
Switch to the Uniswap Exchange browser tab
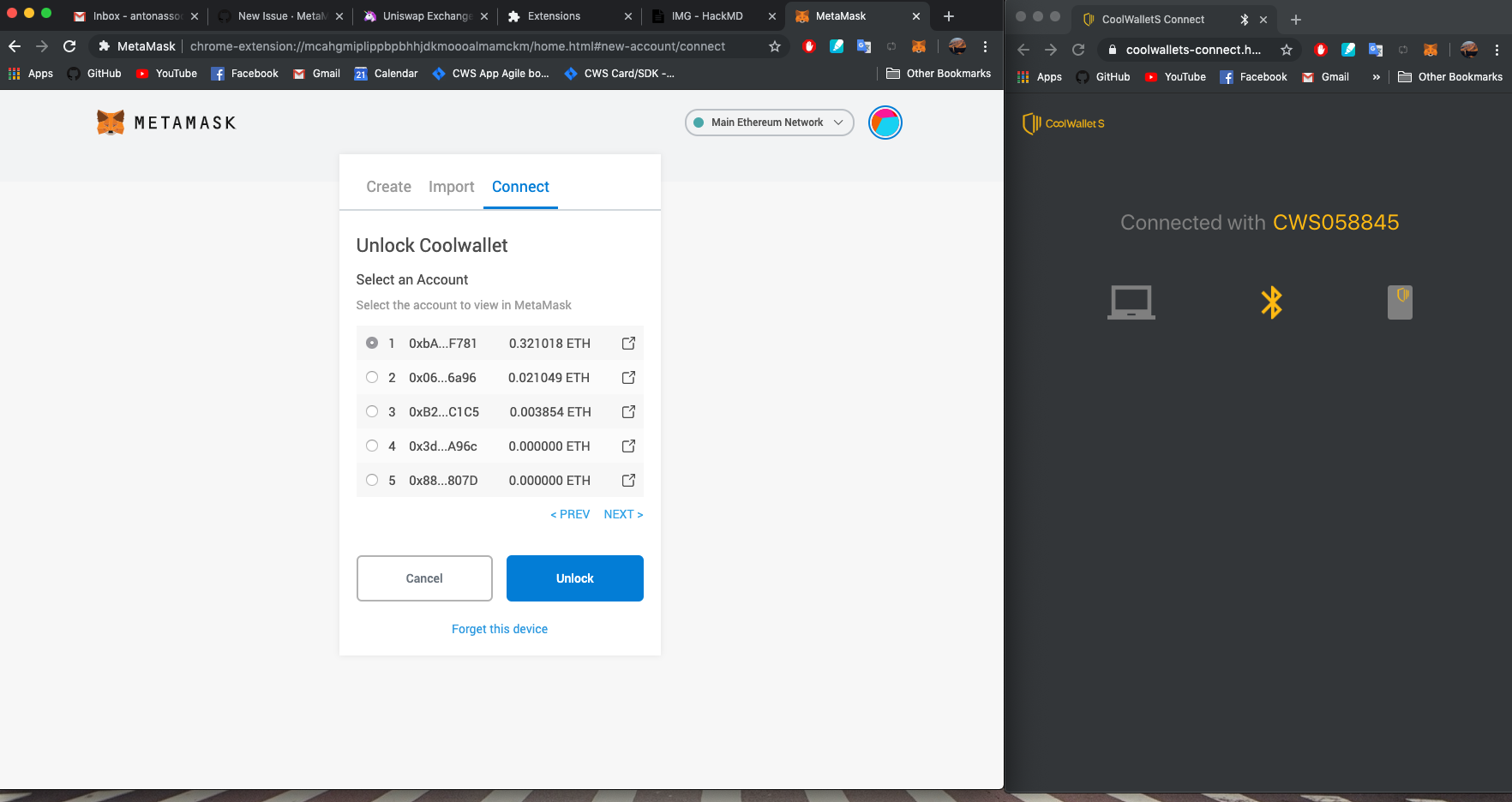coord(426,16)
